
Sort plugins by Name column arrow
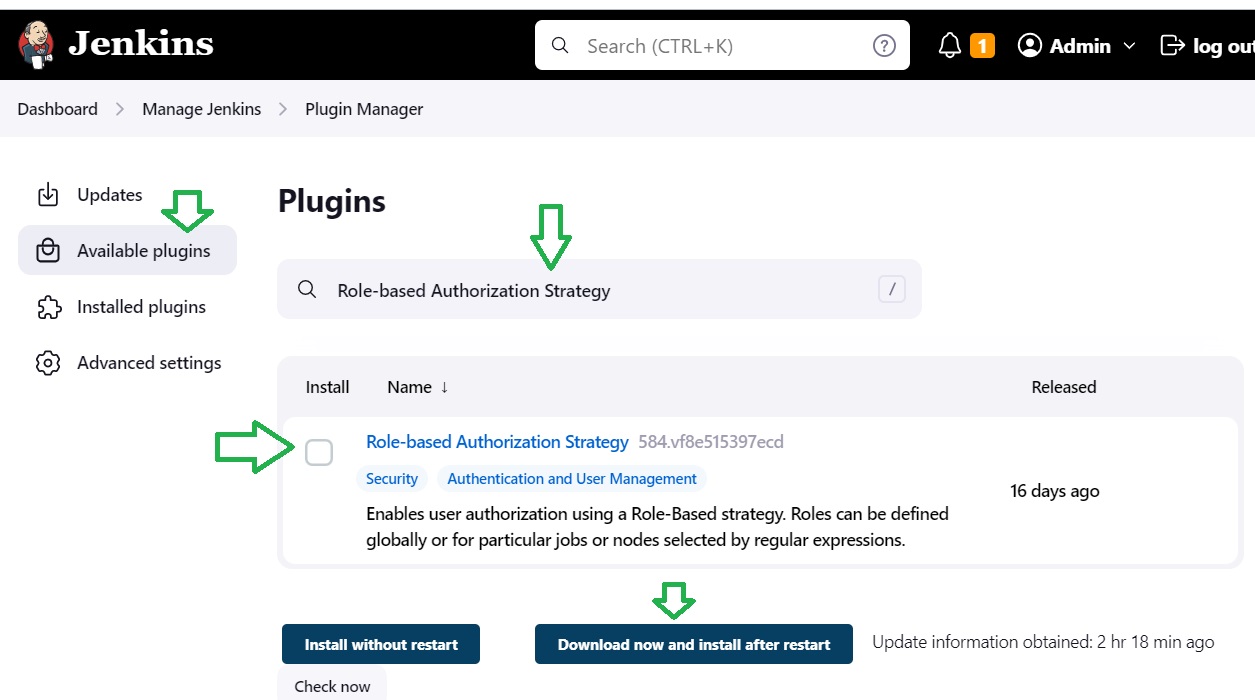[444, 387]
